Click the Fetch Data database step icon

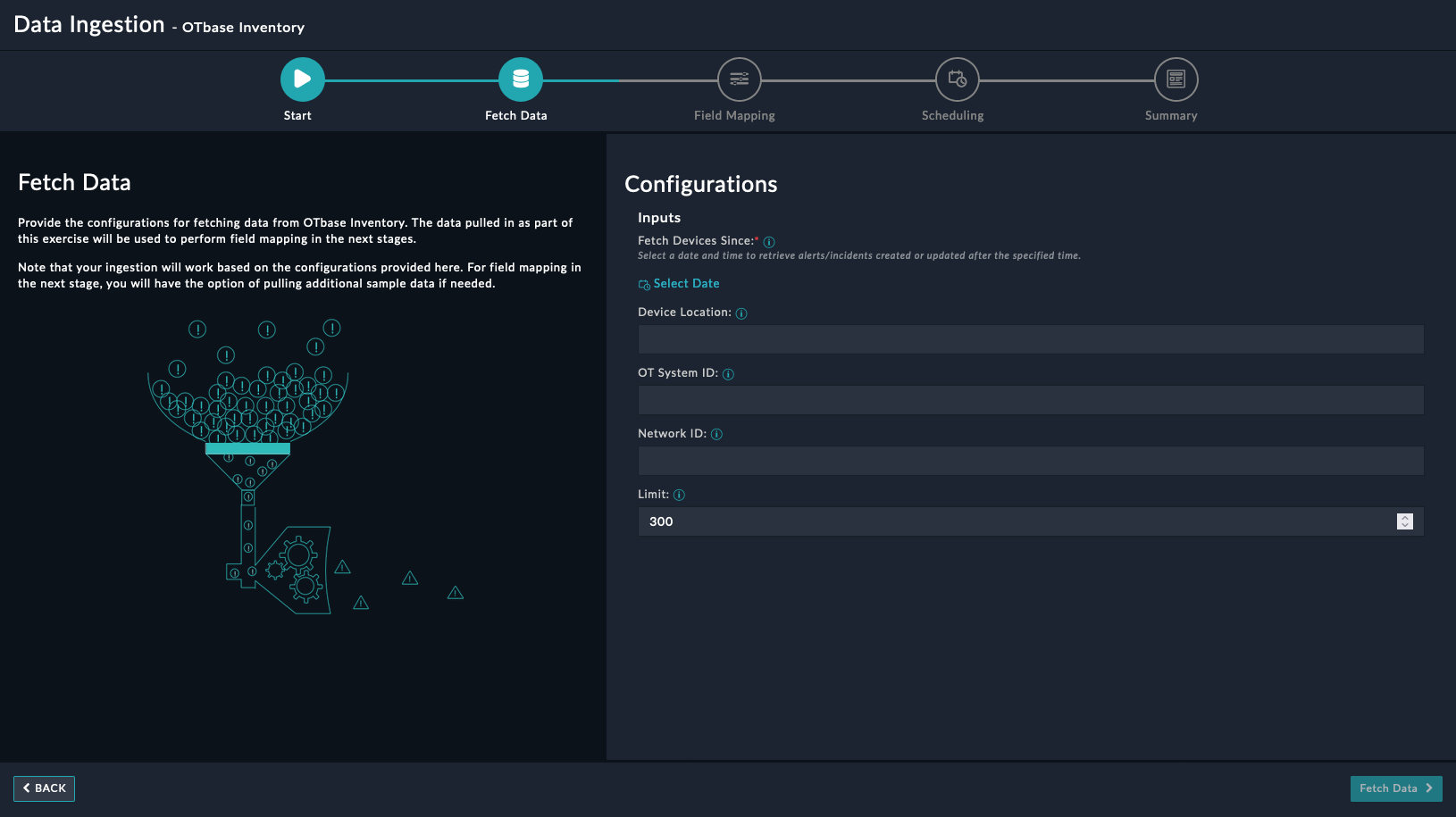(520, 79)
